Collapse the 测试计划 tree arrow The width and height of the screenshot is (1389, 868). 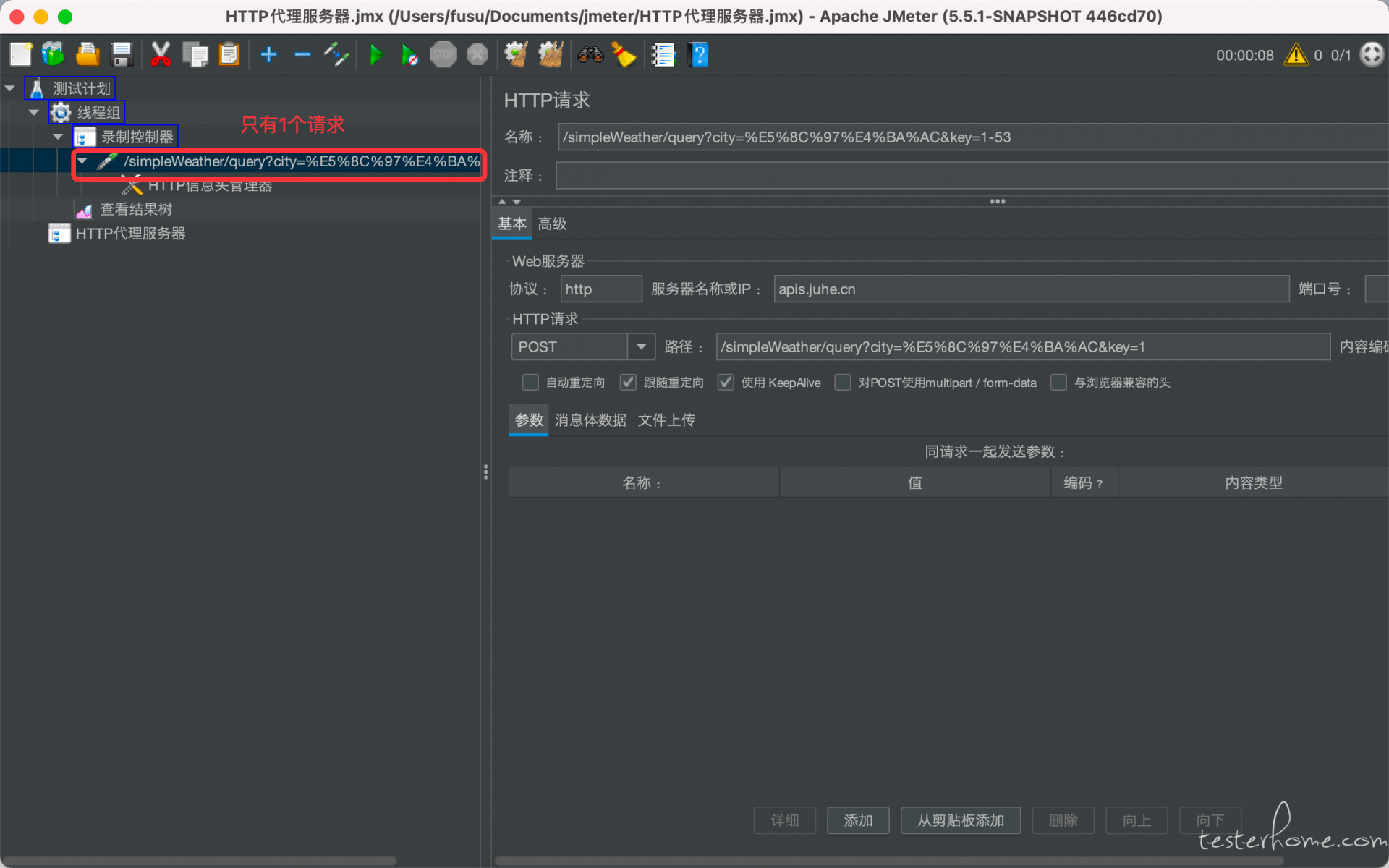[x=10, y=88]
